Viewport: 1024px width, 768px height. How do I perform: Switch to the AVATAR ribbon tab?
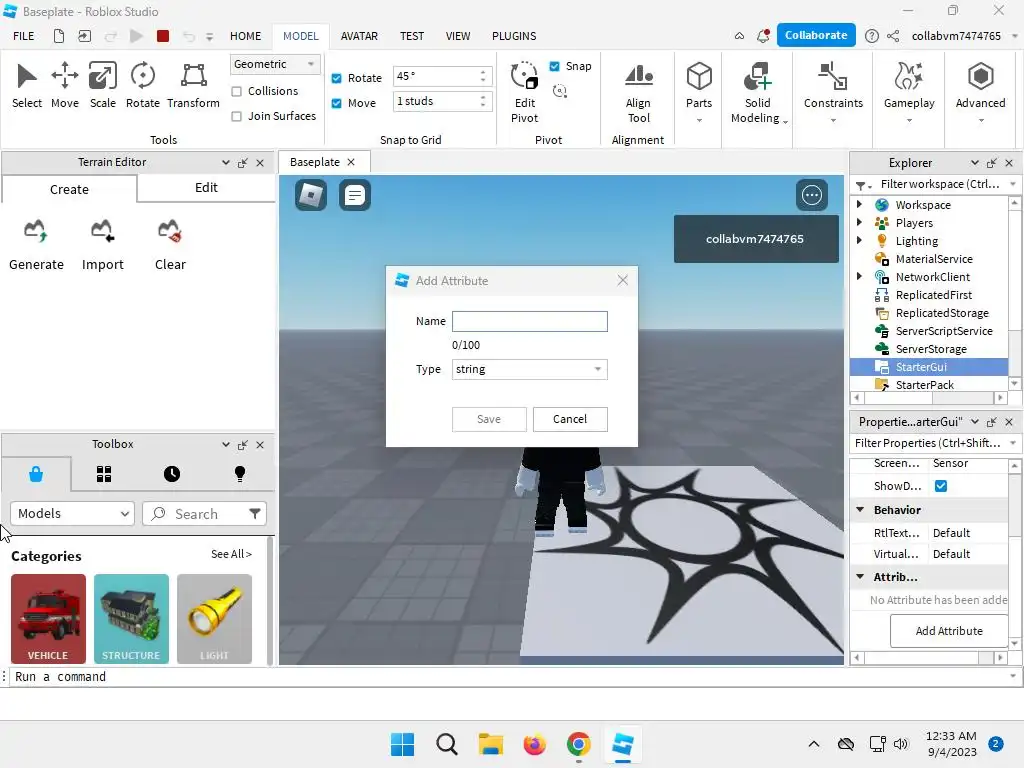(359, 36)
